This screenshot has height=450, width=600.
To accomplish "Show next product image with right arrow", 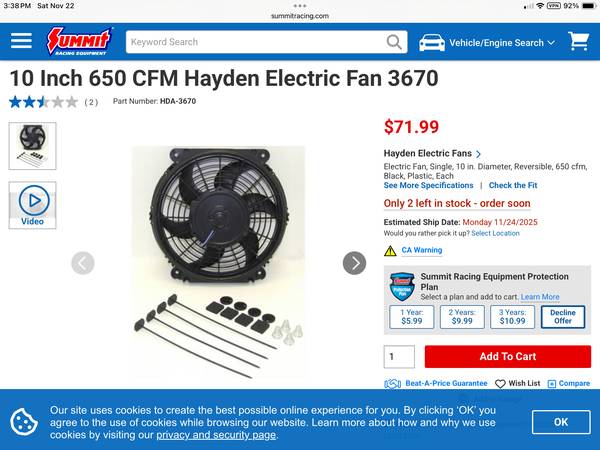I will click(x=354, y=263).
